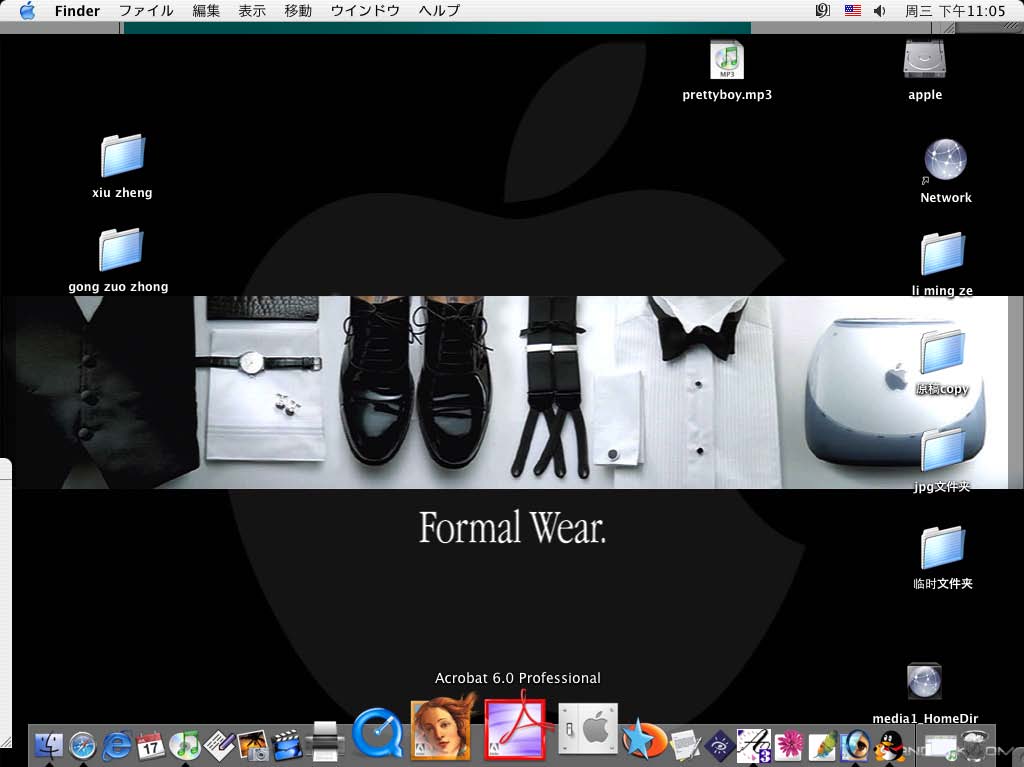Select the xiu zheng folder
Image resolution: width=1024 pixels, height=767 pixels.
122,155
